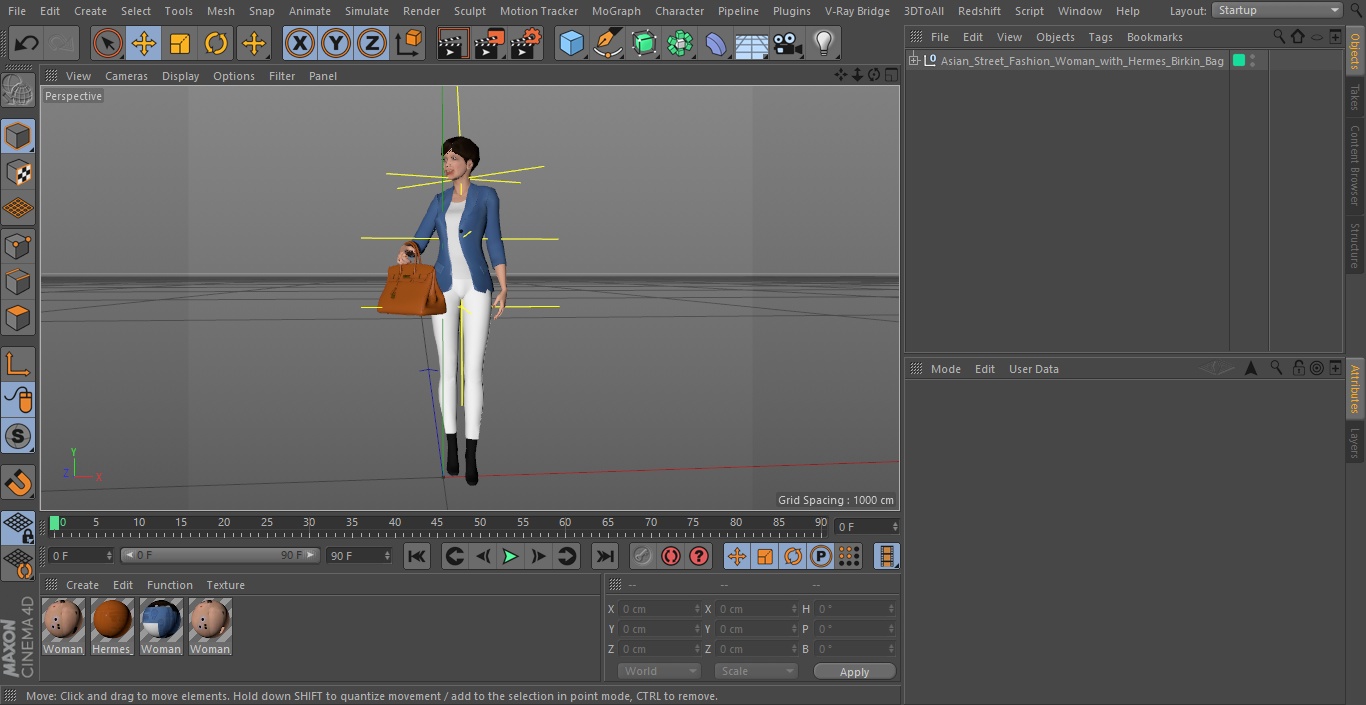This screenshot has width=1366, height=705.
Task: Activate the Move tool in top toolbar
Action: [x=144, y=43]
